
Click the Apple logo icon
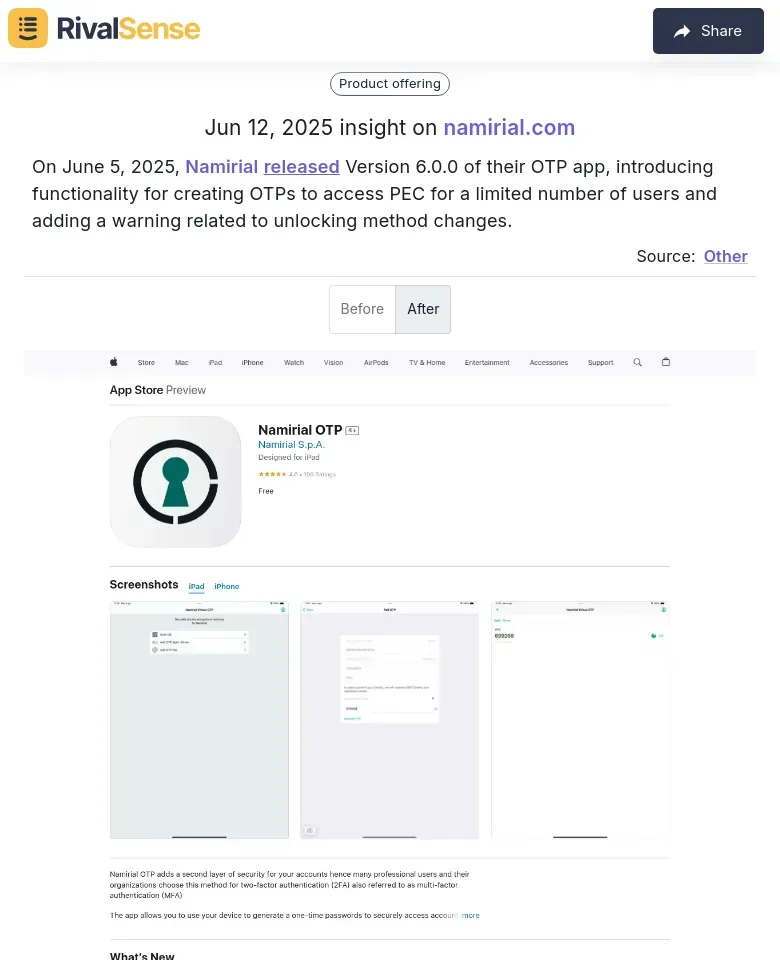pyautogui.click(x=114, y=362)
